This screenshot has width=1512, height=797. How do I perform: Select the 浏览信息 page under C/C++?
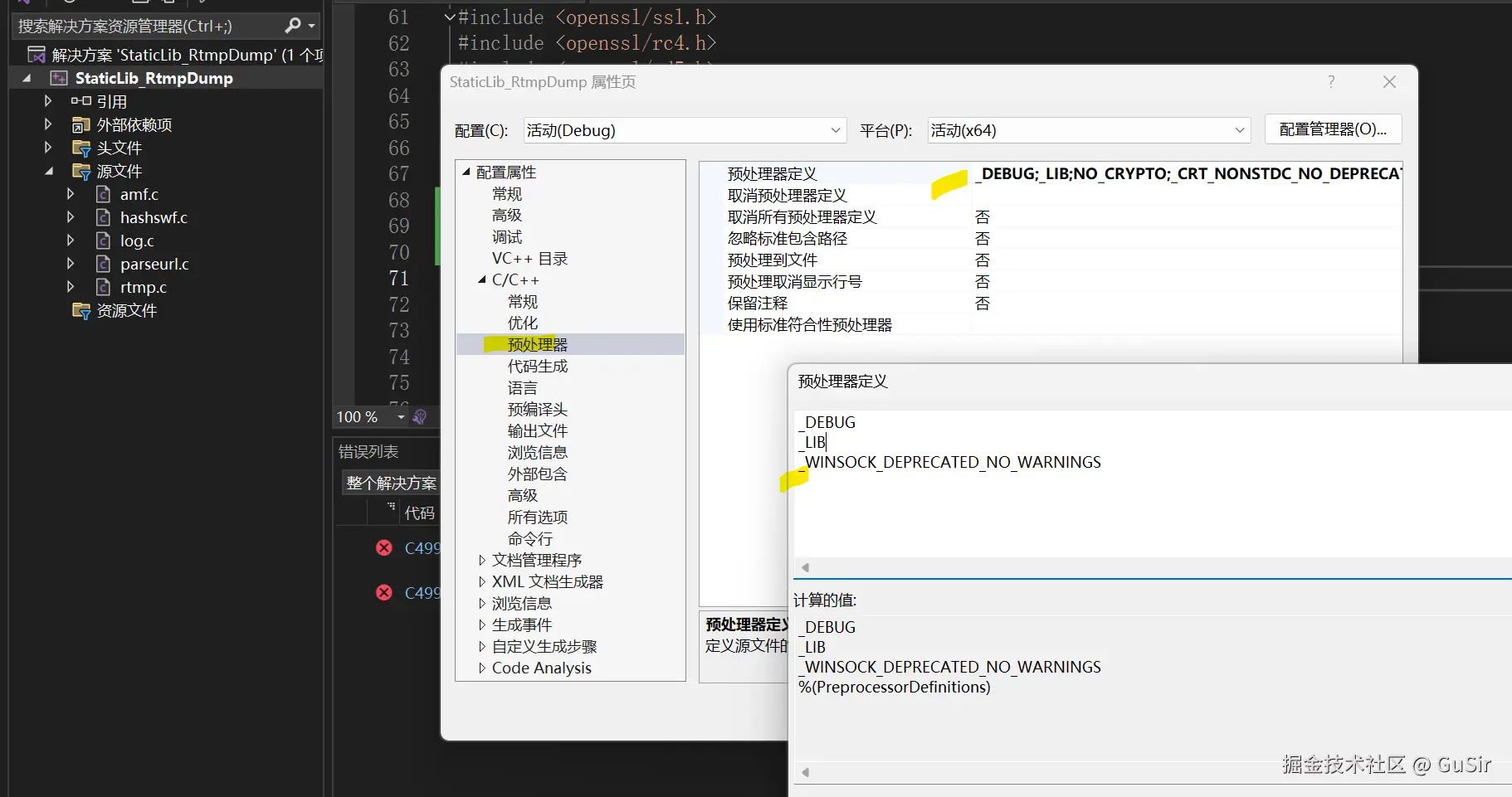538,453
